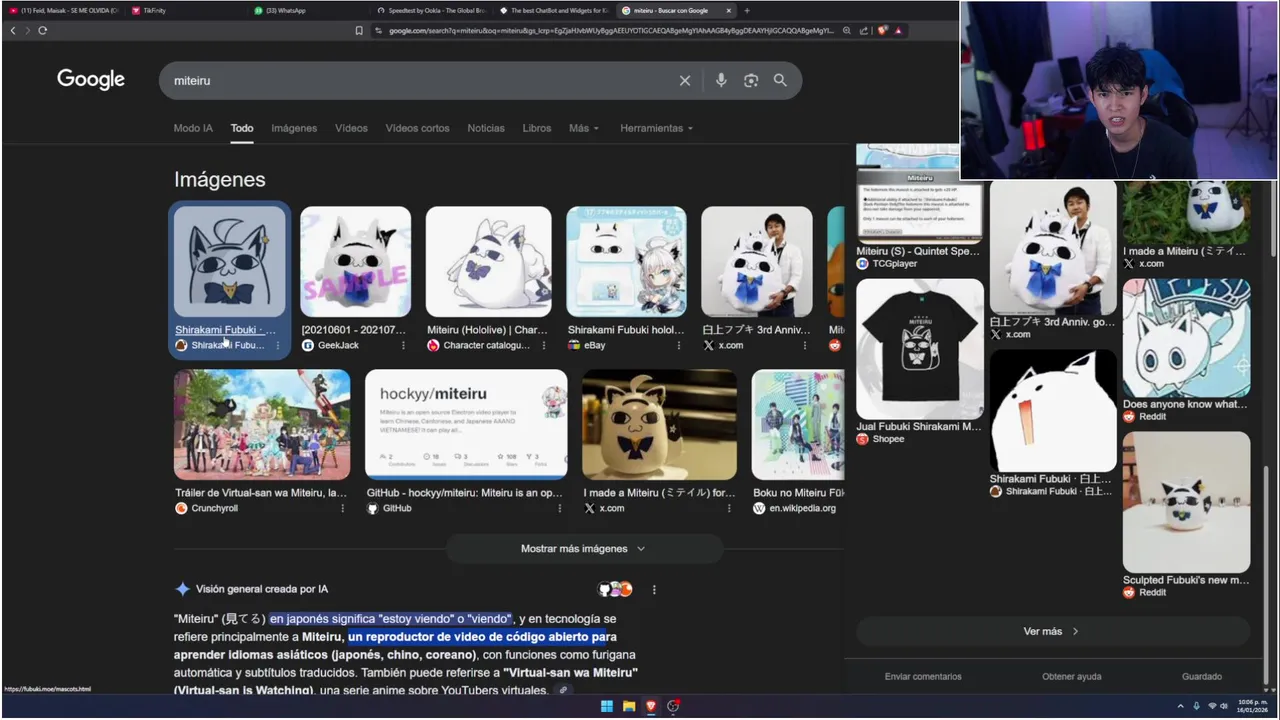
Task: Open the Windows Start menu
Action: click(606, 706)
